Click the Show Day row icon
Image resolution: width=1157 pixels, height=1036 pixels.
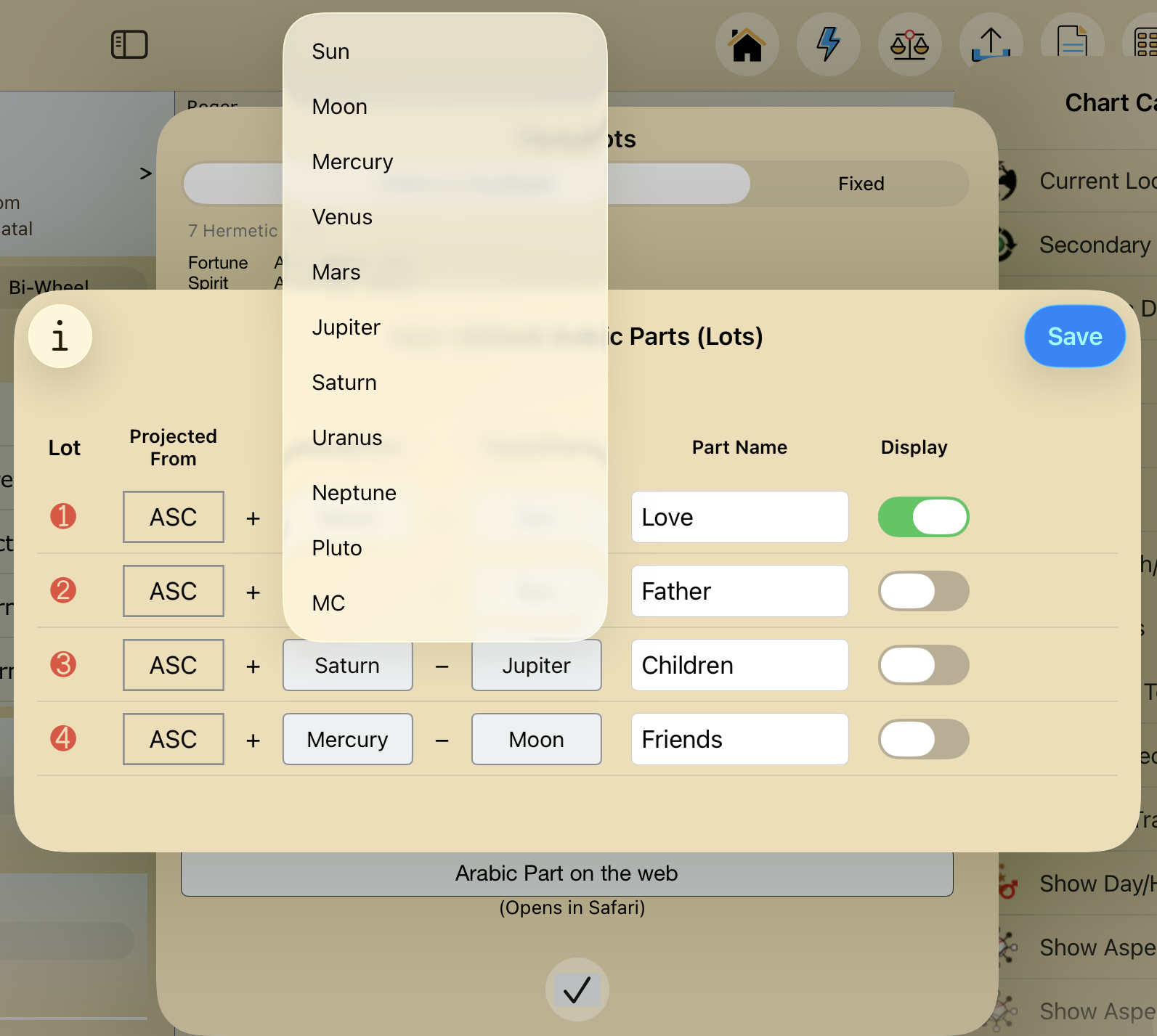pos(1008,883)
